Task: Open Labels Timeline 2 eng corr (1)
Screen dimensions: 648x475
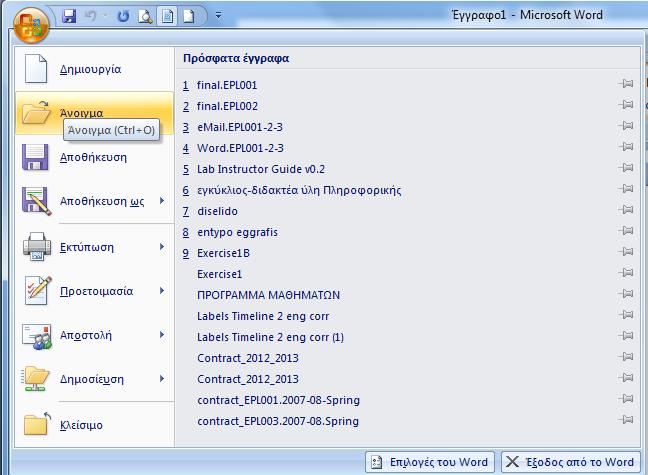Action: point(270,337)
